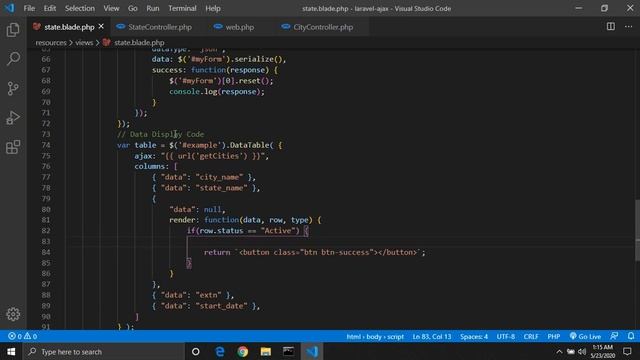
Task: Open the Terminal menu
Action: (x=182, y=8)
